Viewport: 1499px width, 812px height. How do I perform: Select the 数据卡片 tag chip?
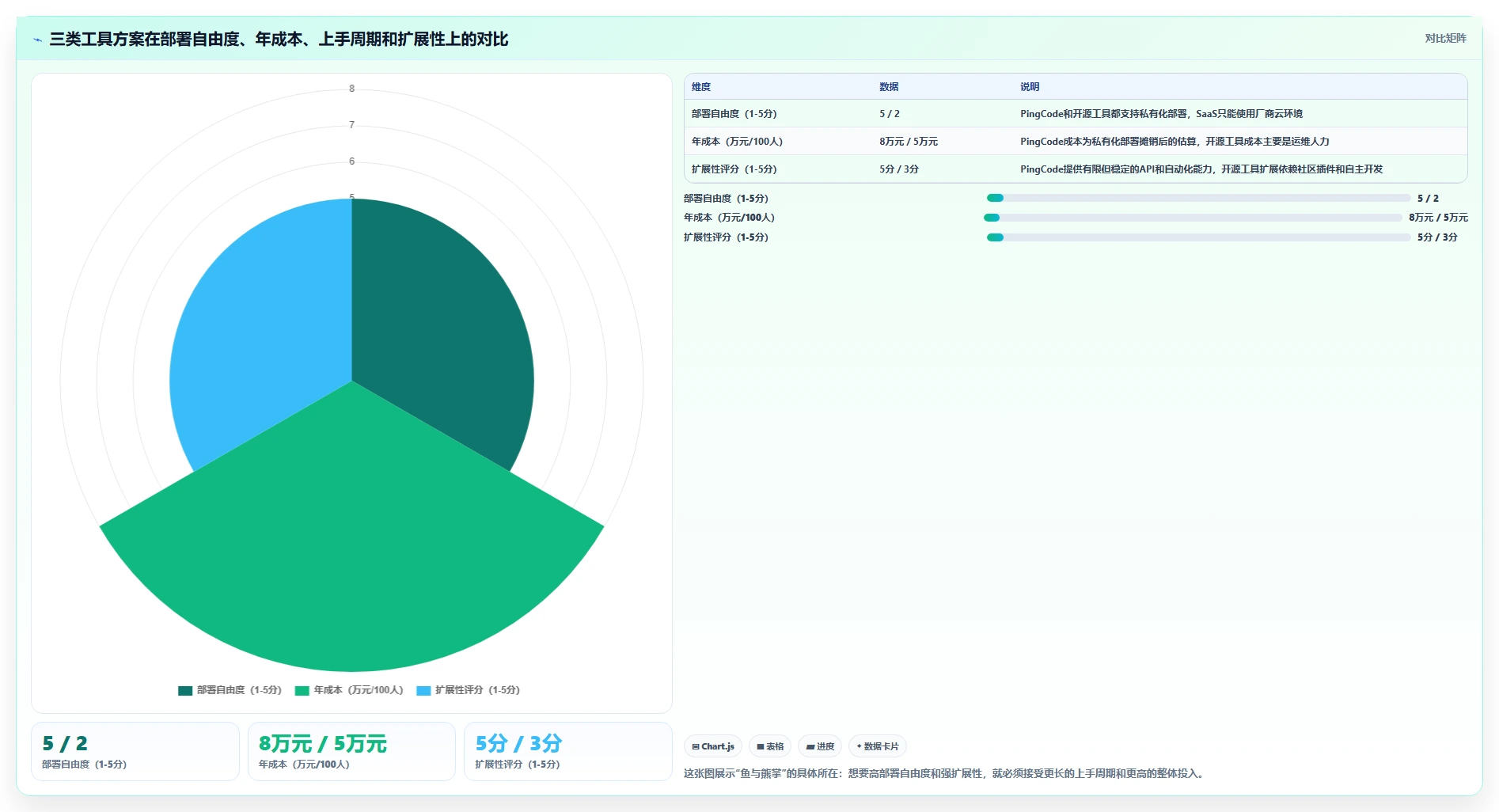pyautogui.click(x=878, y=746)
